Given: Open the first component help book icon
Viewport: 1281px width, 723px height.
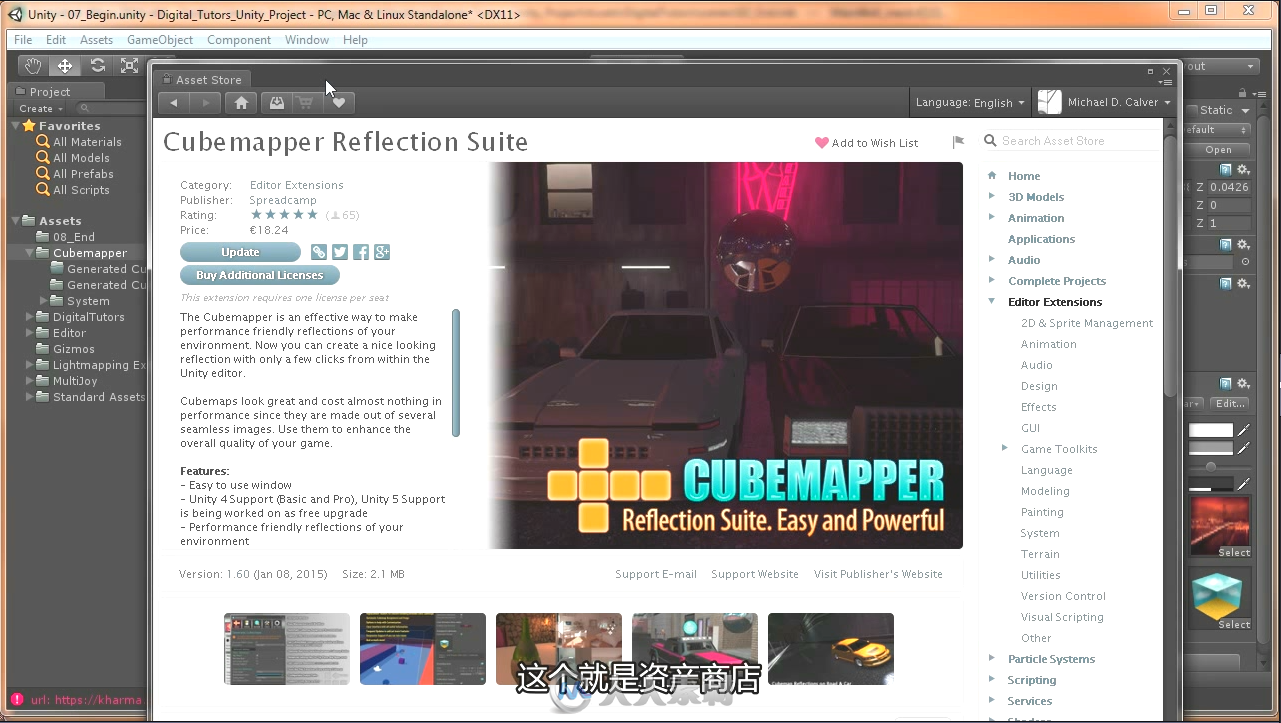Looking at the screenshot, I should pos(1226,170).
